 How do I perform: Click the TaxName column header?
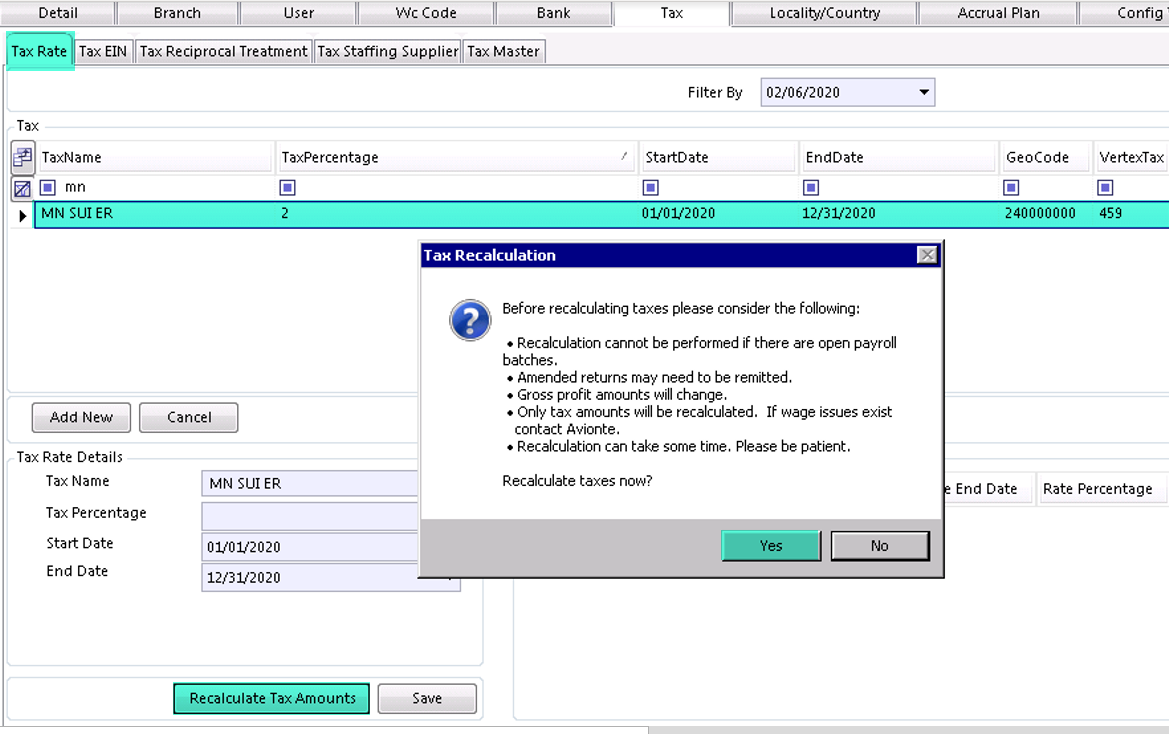(155, 157)
